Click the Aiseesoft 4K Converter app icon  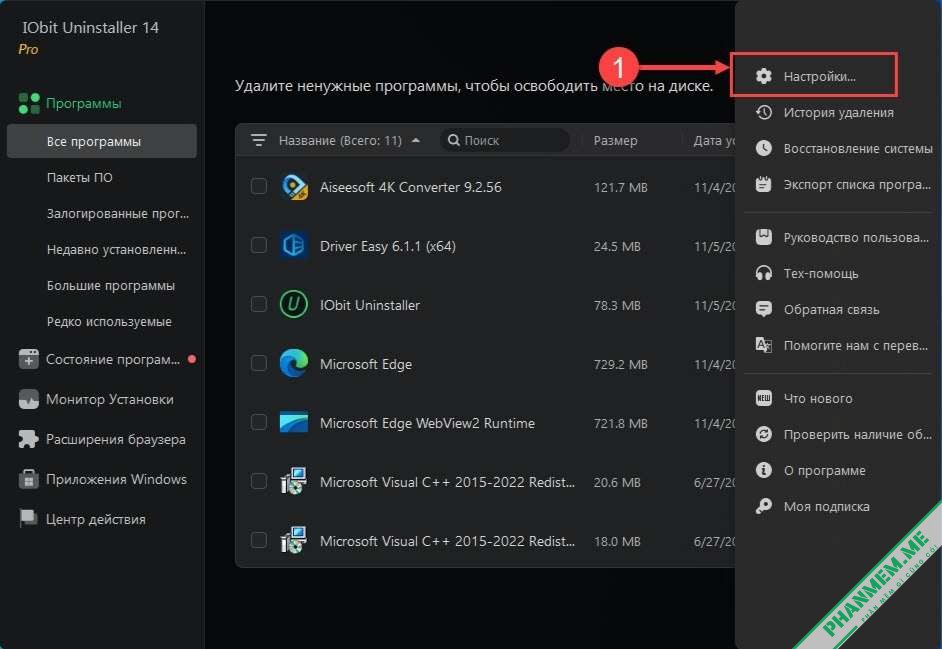(x=294, y=187)
